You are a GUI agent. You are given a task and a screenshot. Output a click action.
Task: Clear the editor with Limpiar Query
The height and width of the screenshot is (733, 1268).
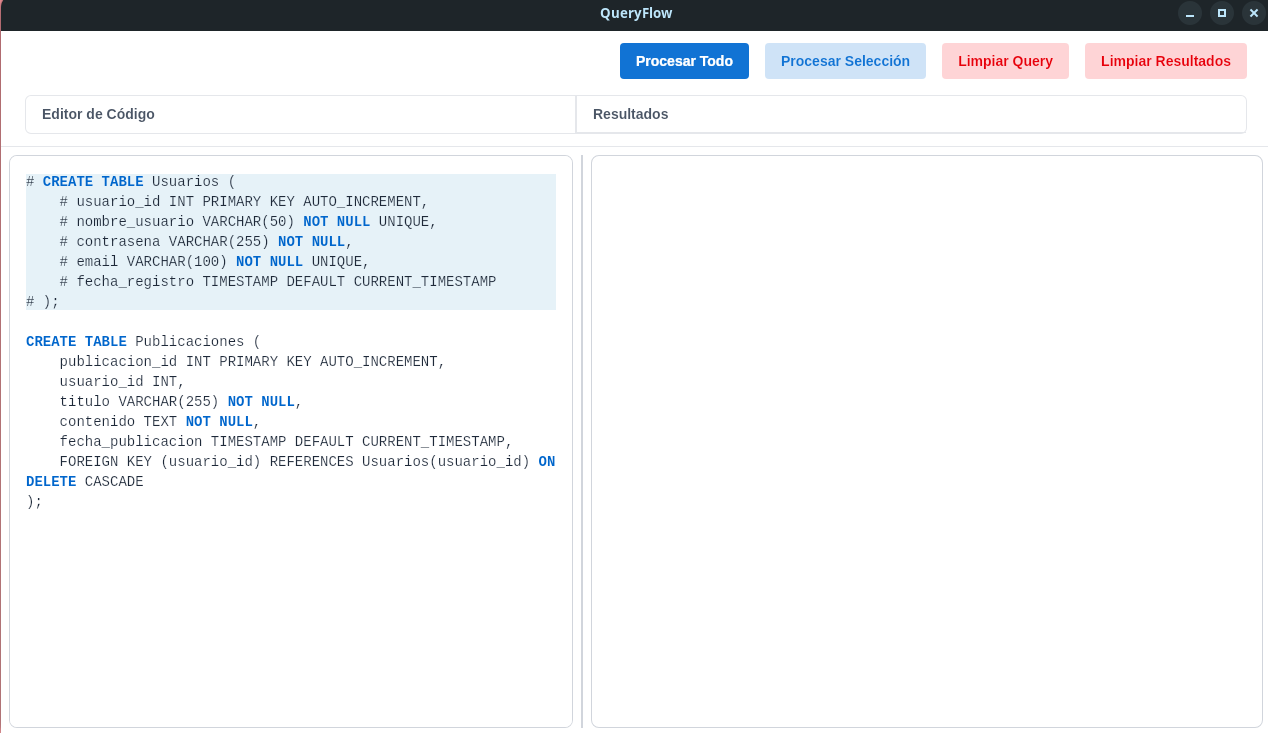[1005, 61]
